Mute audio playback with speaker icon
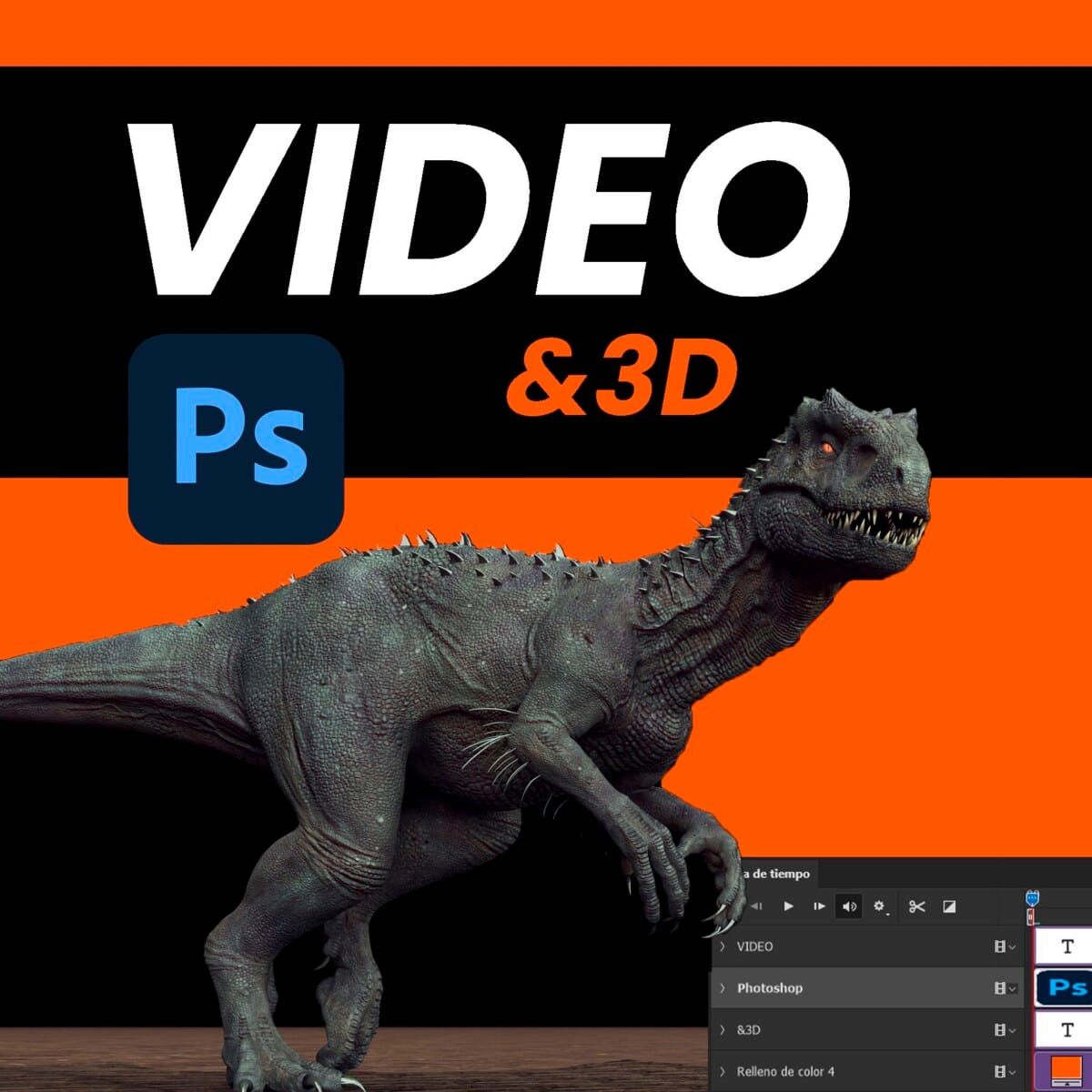The width and height of the screenshot is (1092, 1092). [849, 906]
